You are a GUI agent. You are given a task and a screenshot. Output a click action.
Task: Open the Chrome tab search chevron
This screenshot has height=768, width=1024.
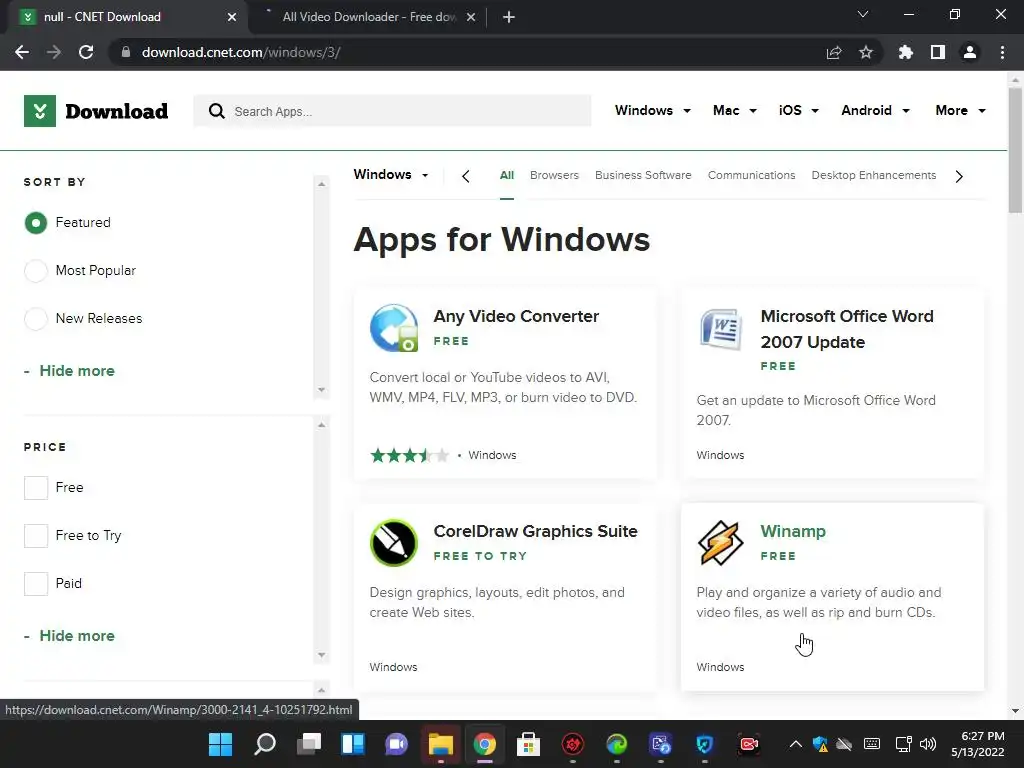pyautogui.click(x=863, y=14)
